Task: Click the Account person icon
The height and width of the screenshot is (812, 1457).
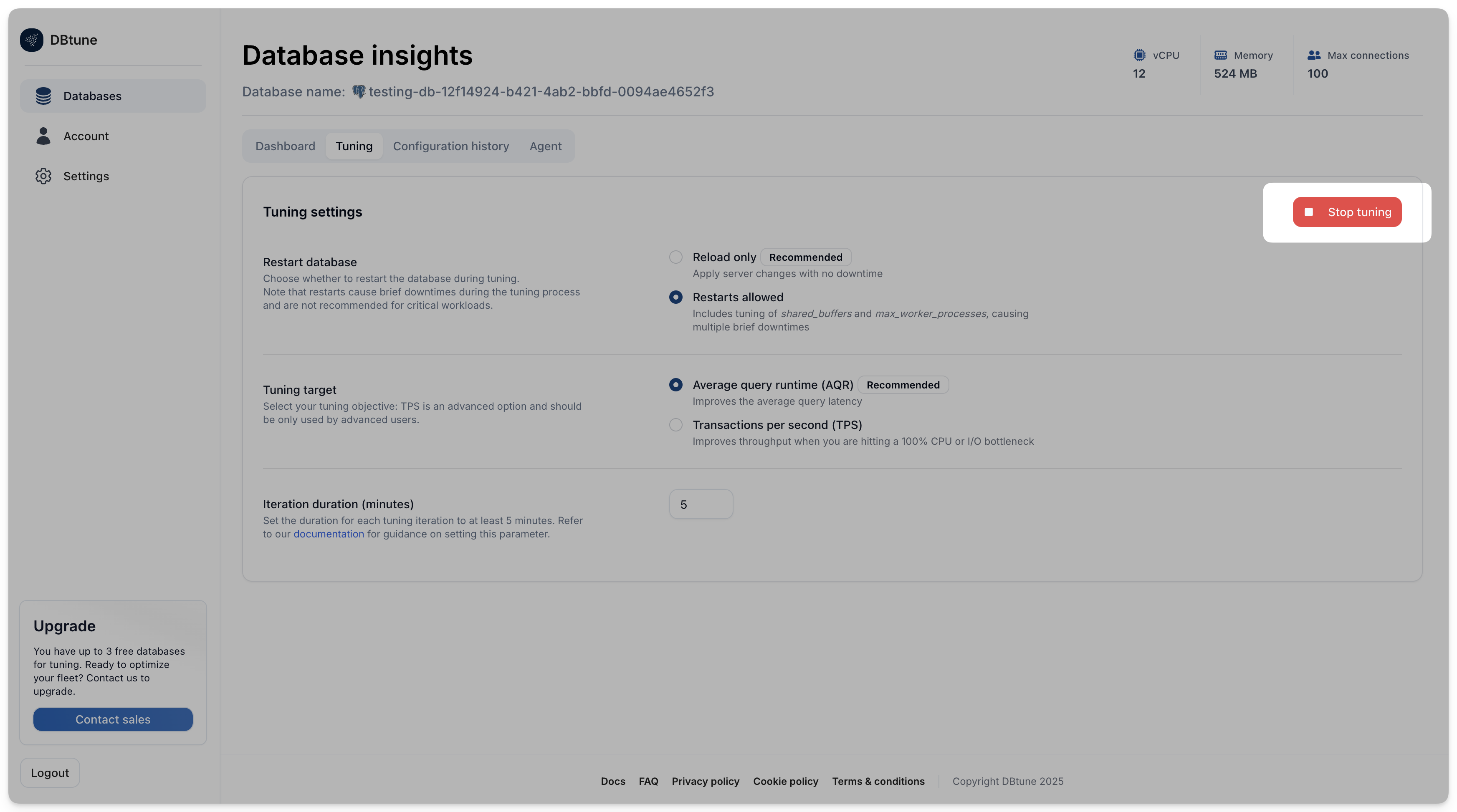Action: pyautogui.click(x=43, y=136)
